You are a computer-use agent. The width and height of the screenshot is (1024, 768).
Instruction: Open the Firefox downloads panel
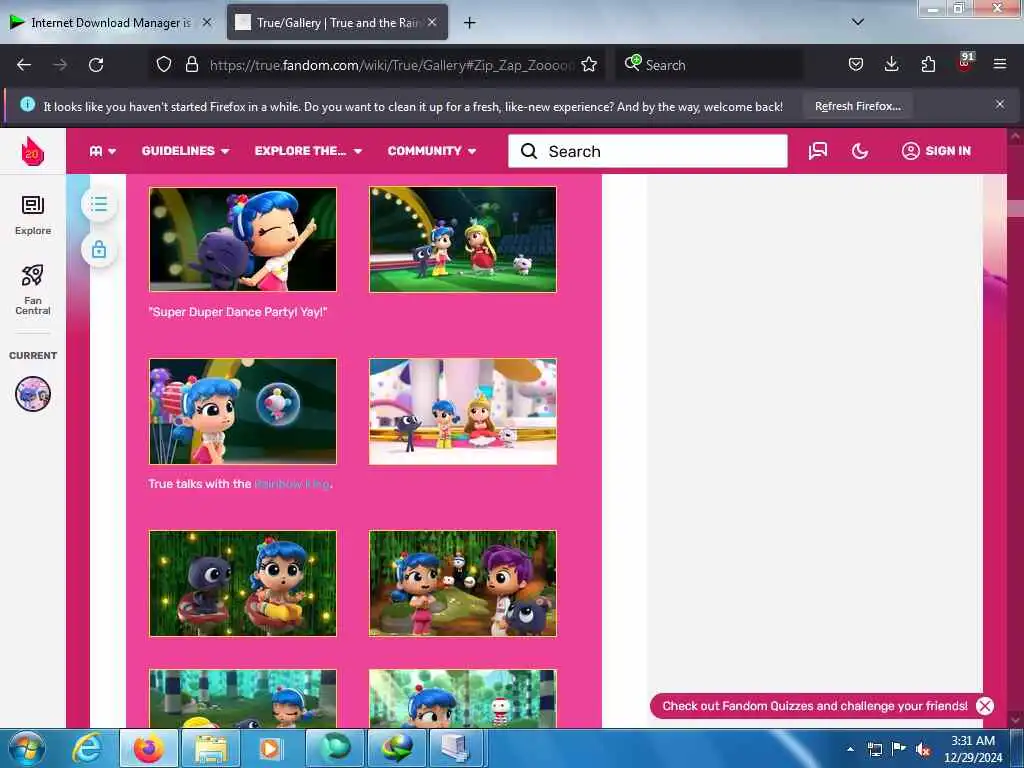(891, 65)
